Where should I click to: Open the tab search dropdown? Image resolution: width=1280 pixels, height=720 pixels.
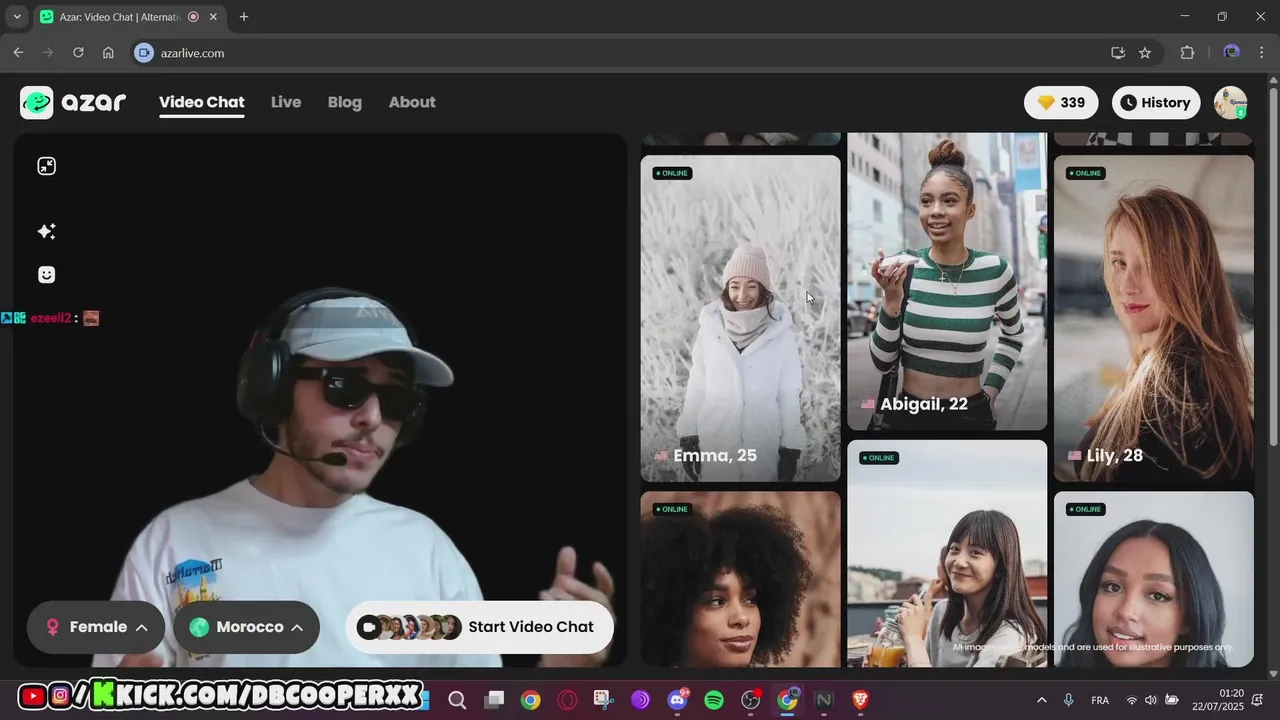pyautogui.click(x=17, y=17)
